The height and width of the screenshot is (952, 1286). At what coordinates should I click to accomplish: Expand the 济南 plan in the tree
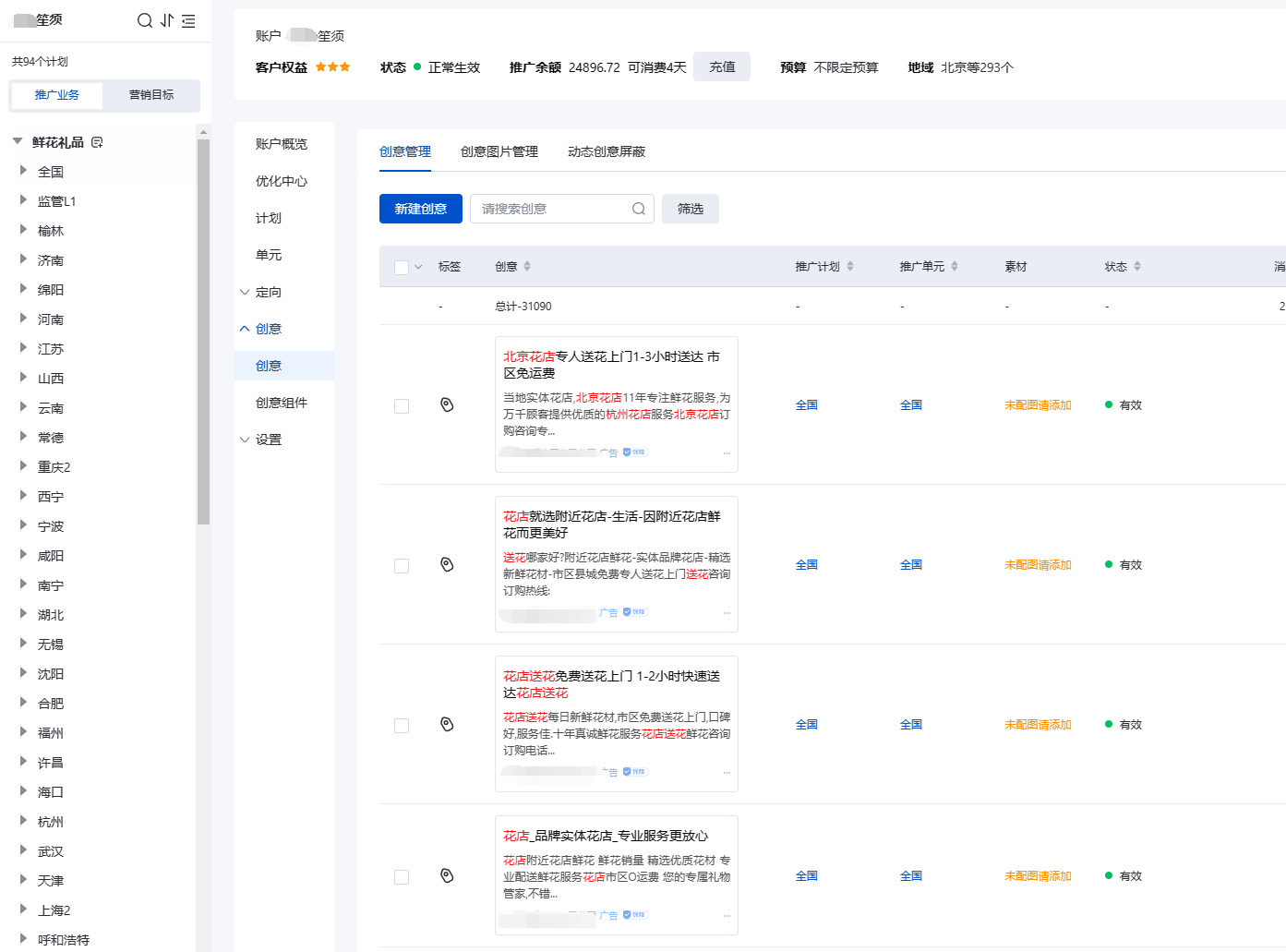(23, 259)
